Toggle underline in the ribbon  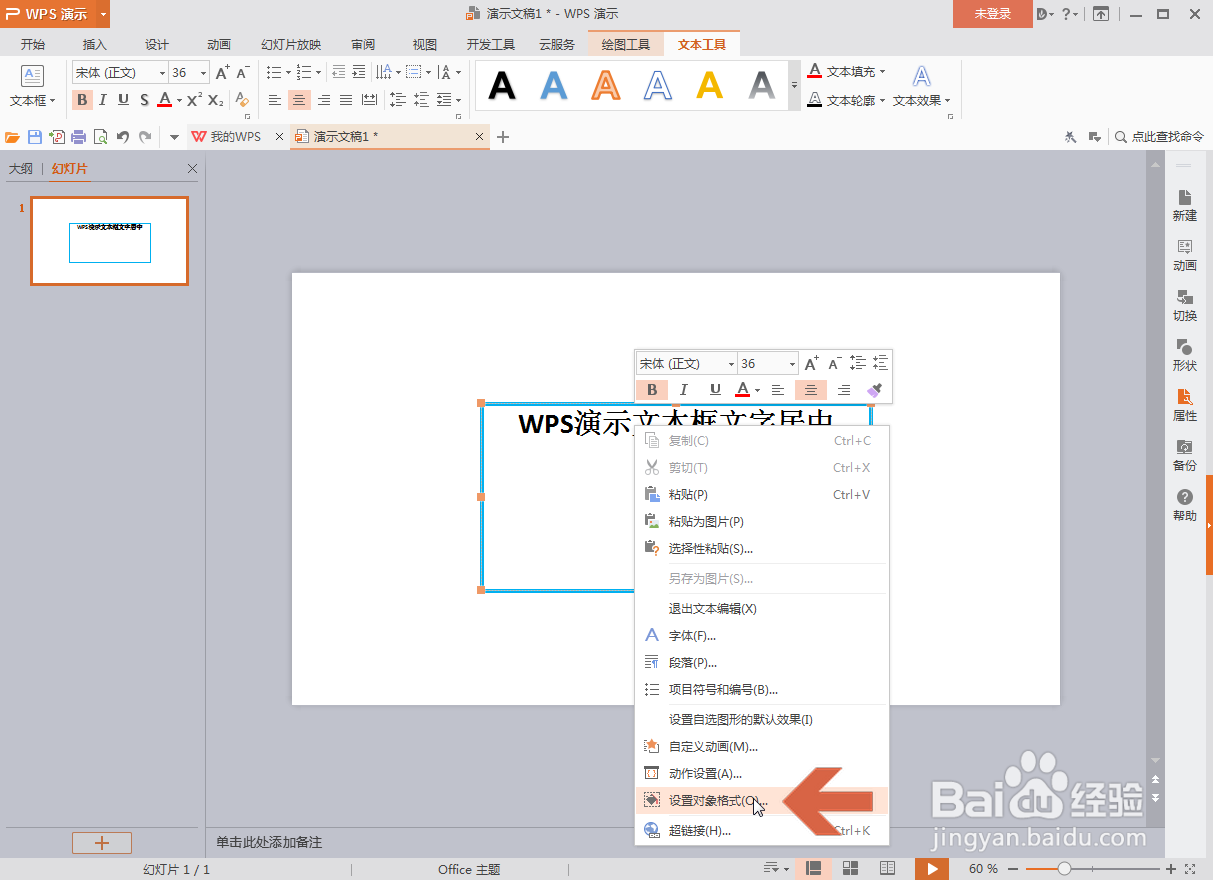123,100
